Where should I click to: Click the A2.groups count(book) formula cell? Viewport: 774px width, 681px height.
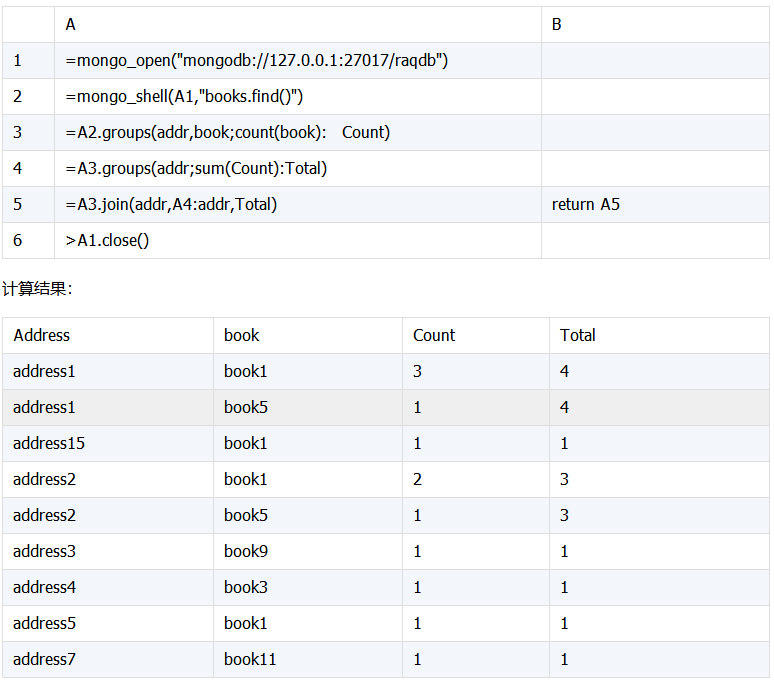pyautogui.click(x=228, y=133)
